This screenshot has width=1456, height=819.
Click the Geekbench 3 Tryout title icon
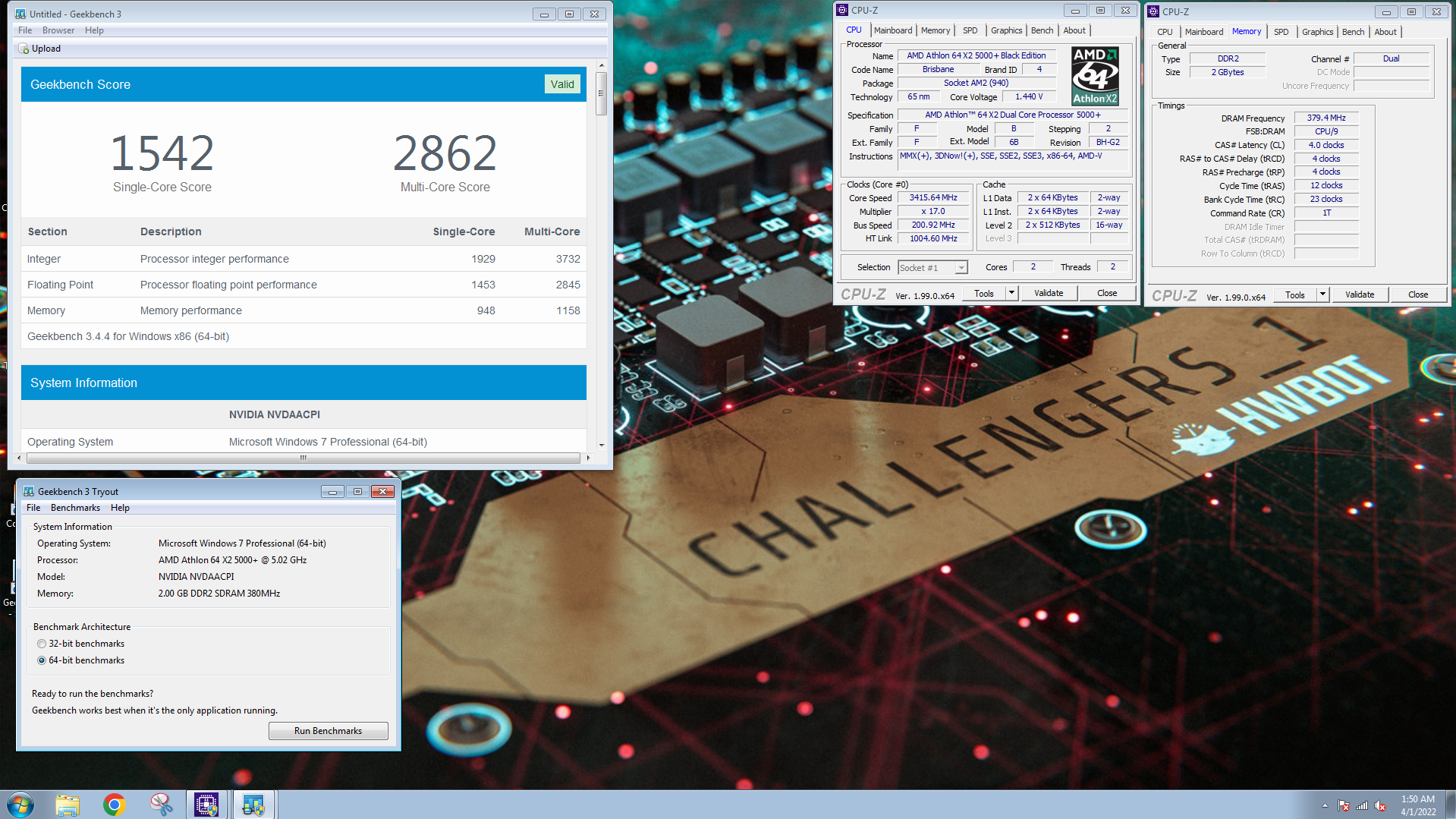click(x=29, y=491)
